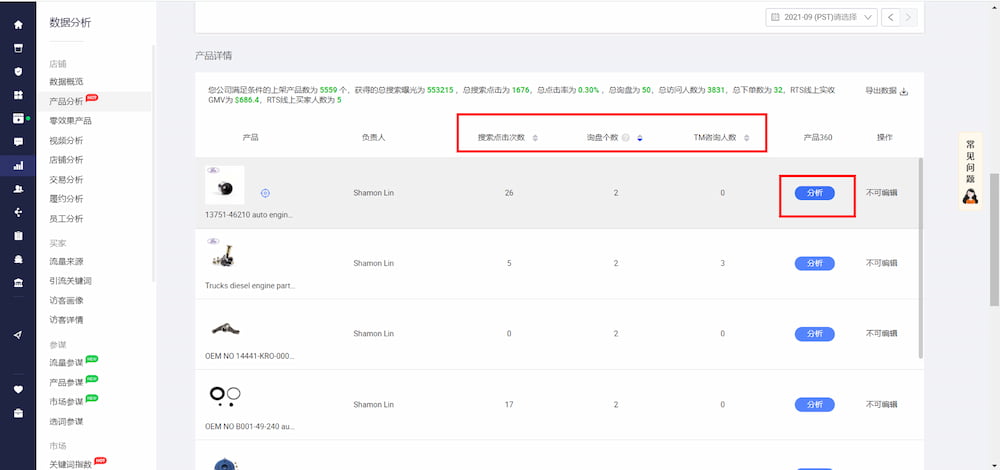Click the 常见问题 help avatar icon

tap(969, 196)
